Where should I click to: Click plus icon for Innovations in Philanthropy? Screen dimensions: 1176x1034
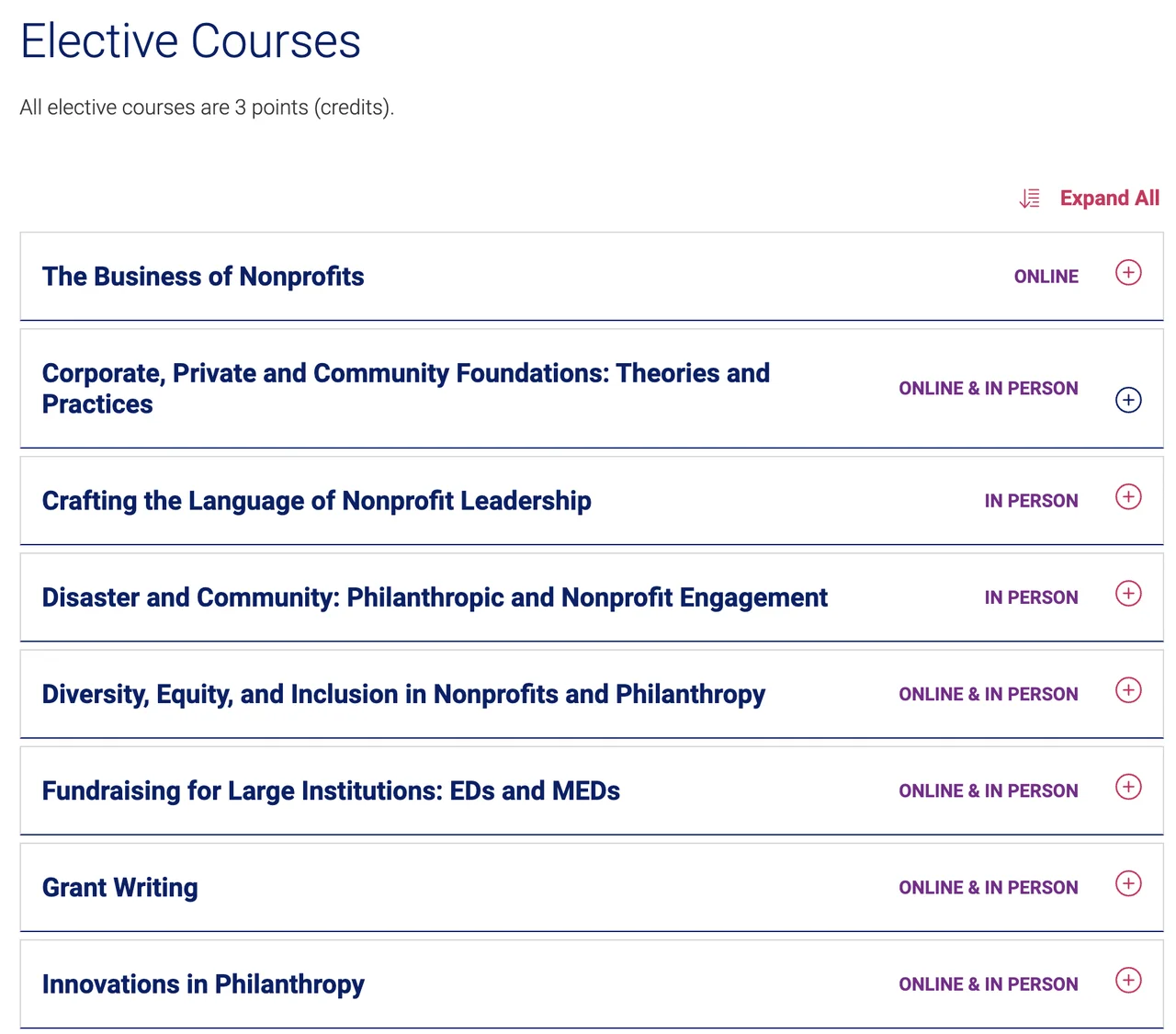[1128, 980]
